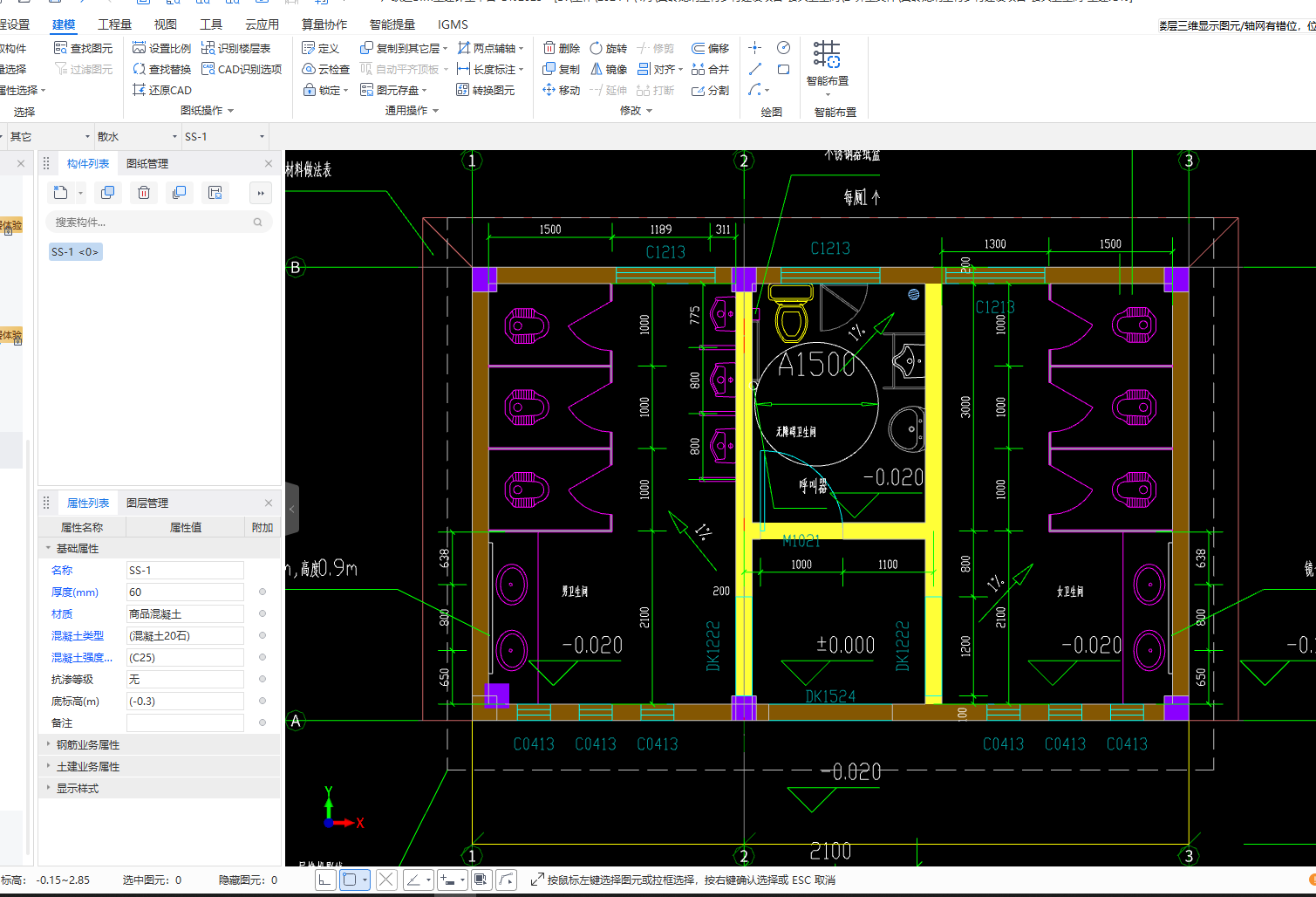
Task: Click 识别楼层表 recognize floor table tool
Action: (x=235, y=48)
